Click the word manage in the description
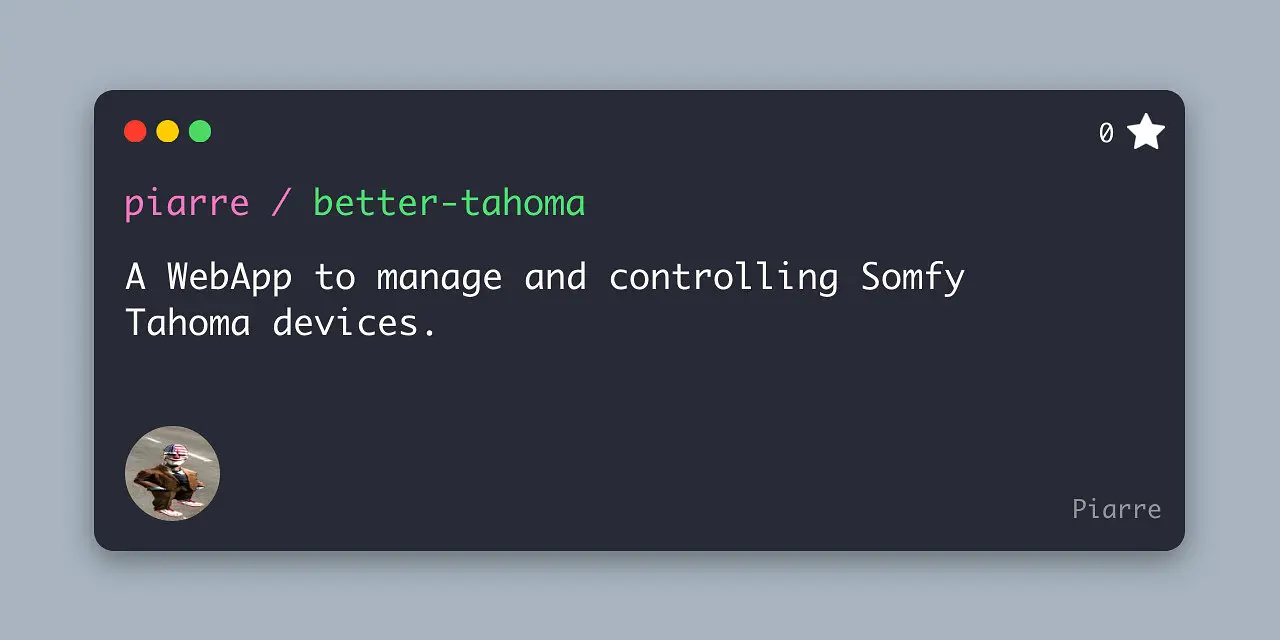The width and height of the screenshot is (1280, 640). click(x=439, y=277)
